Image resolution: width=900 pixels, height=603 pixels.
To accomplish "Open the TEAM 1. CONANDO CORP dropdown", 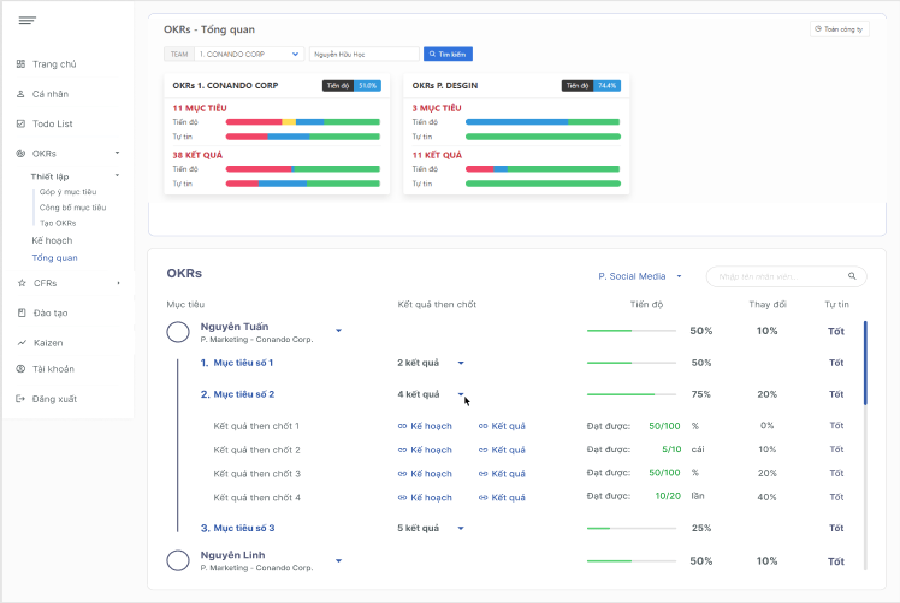I will 249,54.
